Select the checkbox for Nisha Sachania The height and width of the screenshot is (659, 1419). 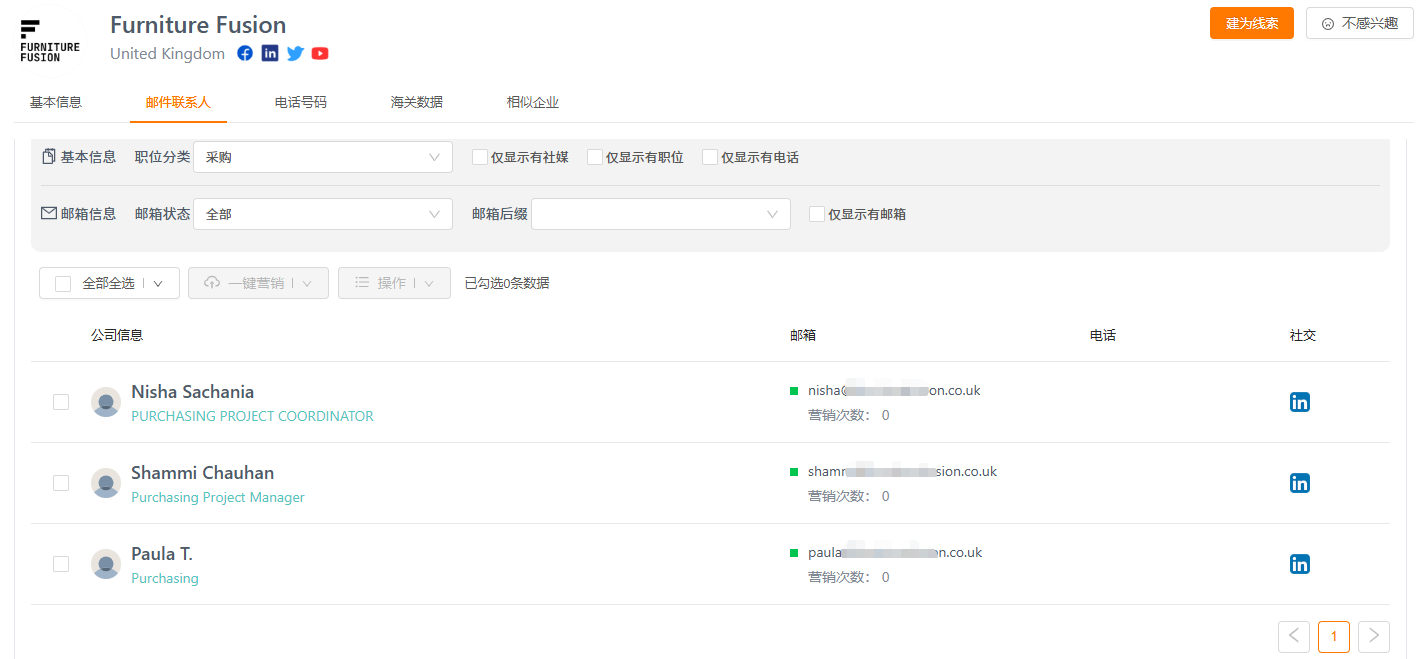pos(61,402)
